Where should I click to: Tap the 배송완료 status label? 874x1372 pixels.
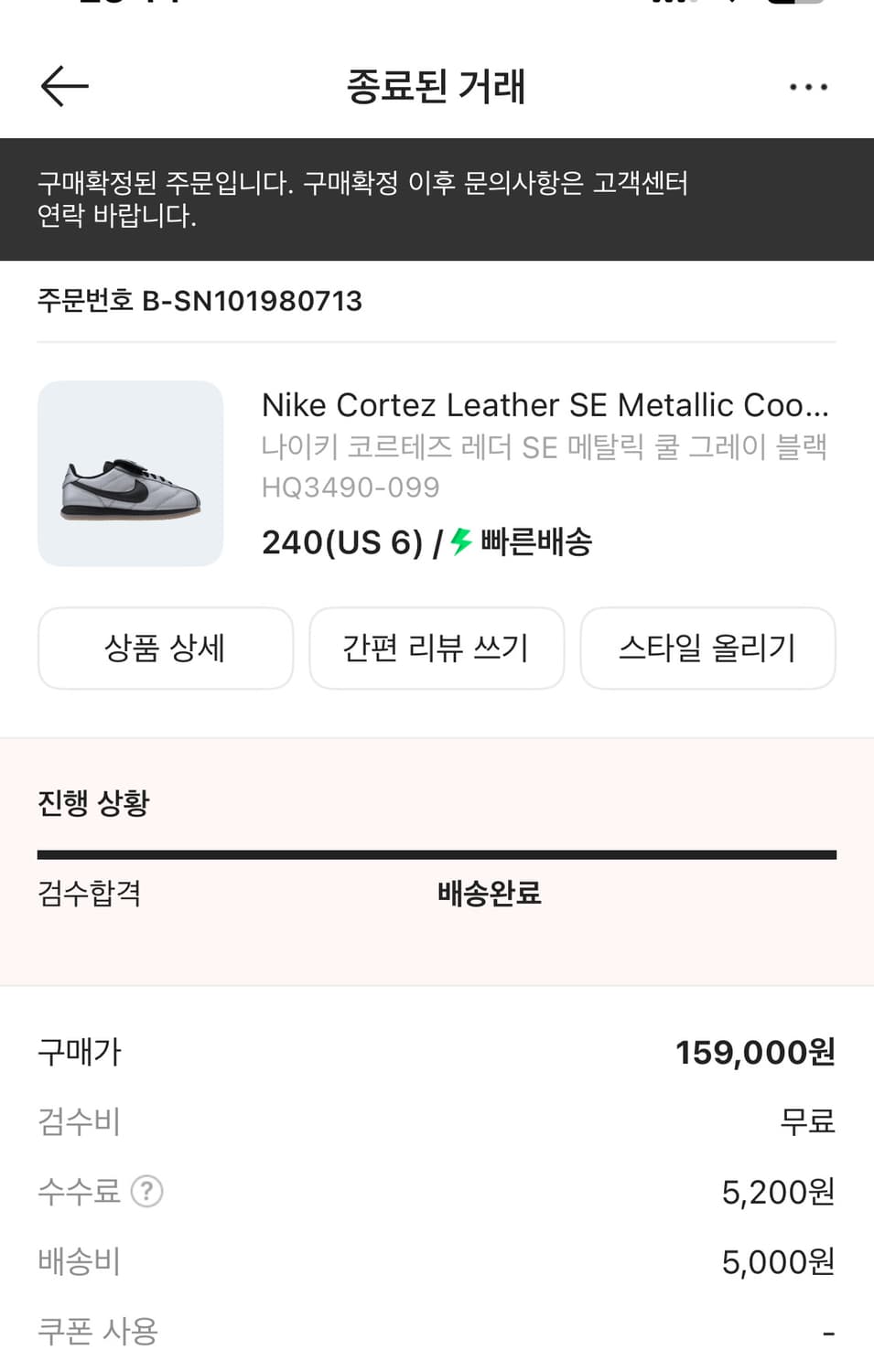coord(490,893)
